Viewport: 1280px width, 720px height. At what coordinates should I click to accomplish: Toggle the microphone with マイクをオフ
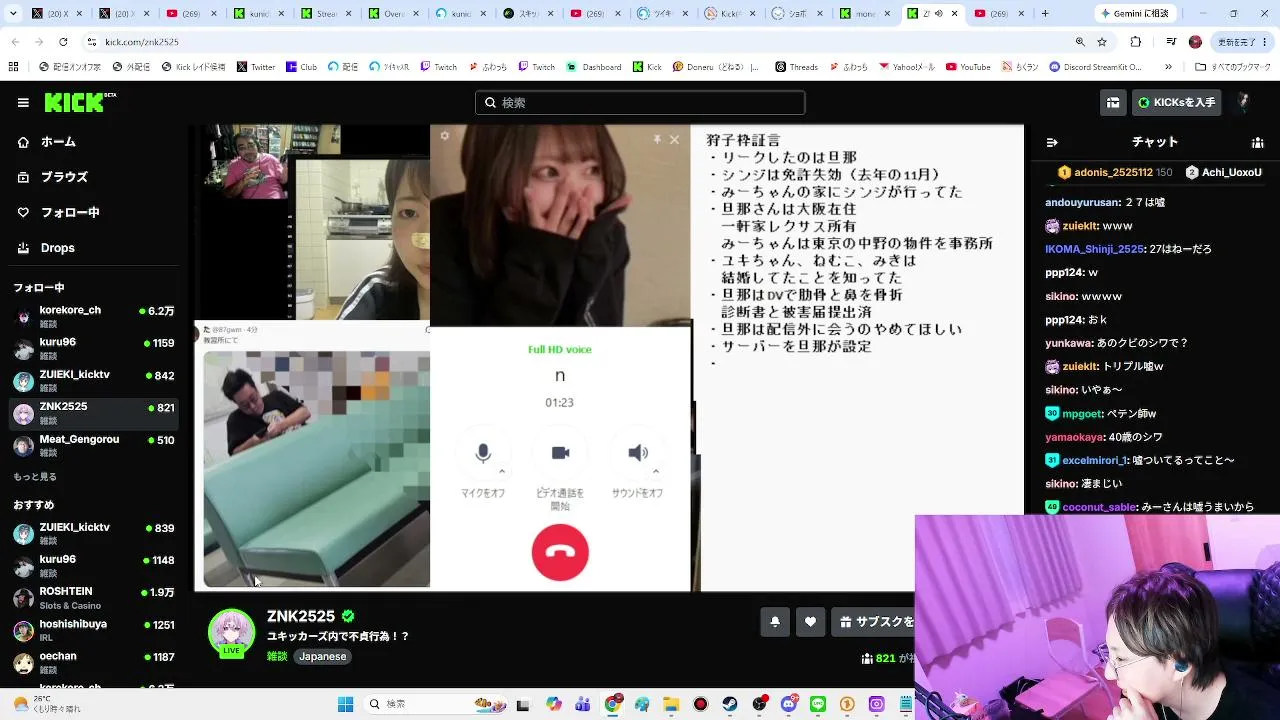point(483,454)
